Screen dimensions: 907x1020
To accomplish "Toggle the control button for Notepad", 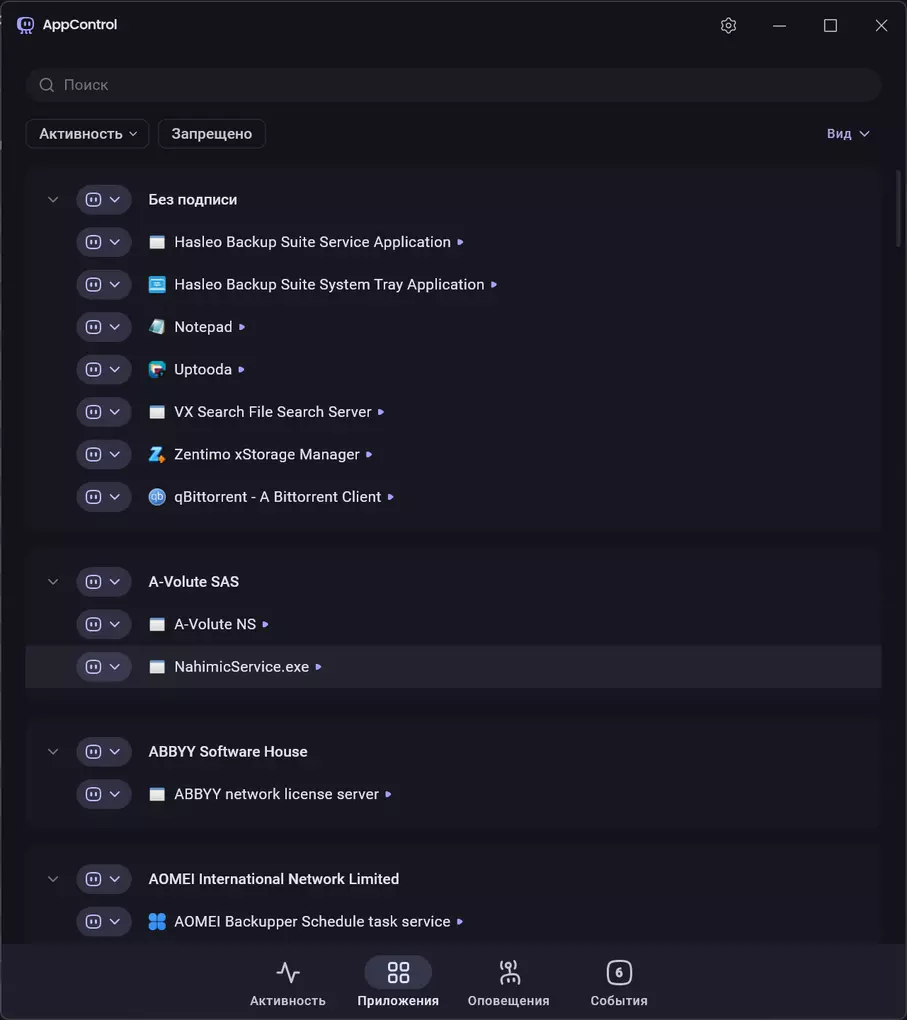I will click(x=94, y=327).
